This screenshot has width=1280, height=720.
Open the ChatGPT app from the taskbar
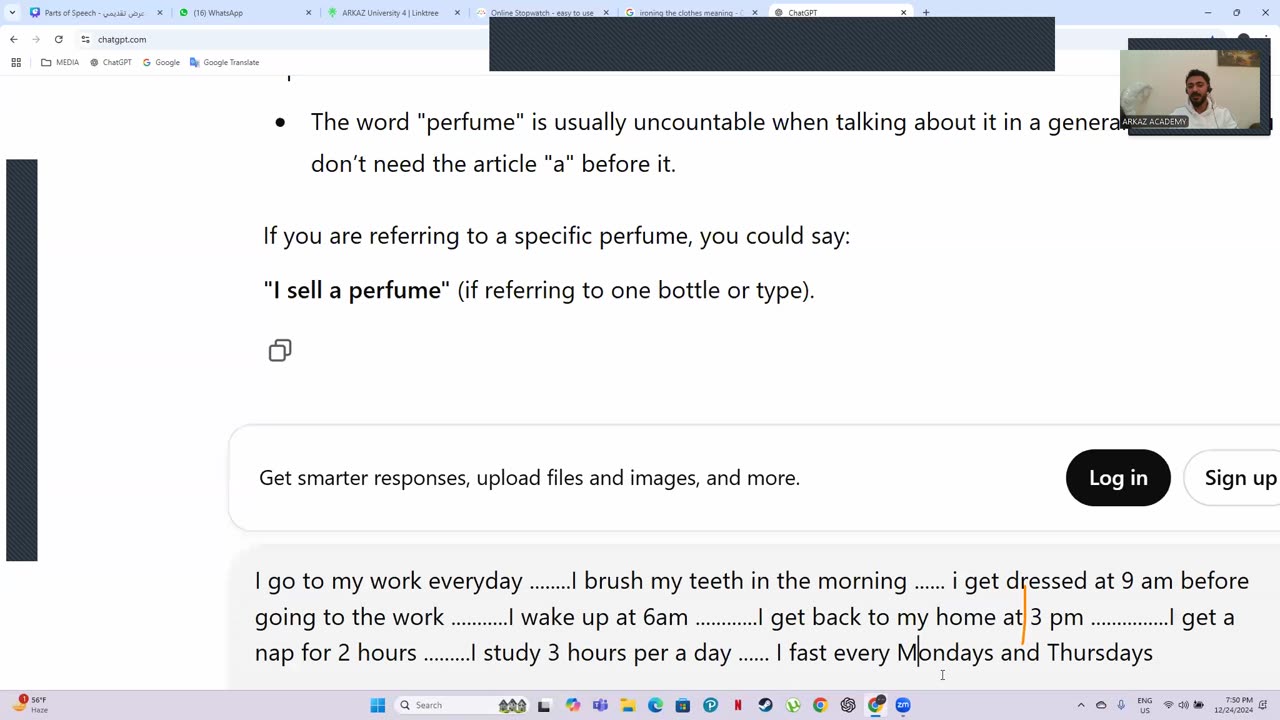tap(848, 705)
